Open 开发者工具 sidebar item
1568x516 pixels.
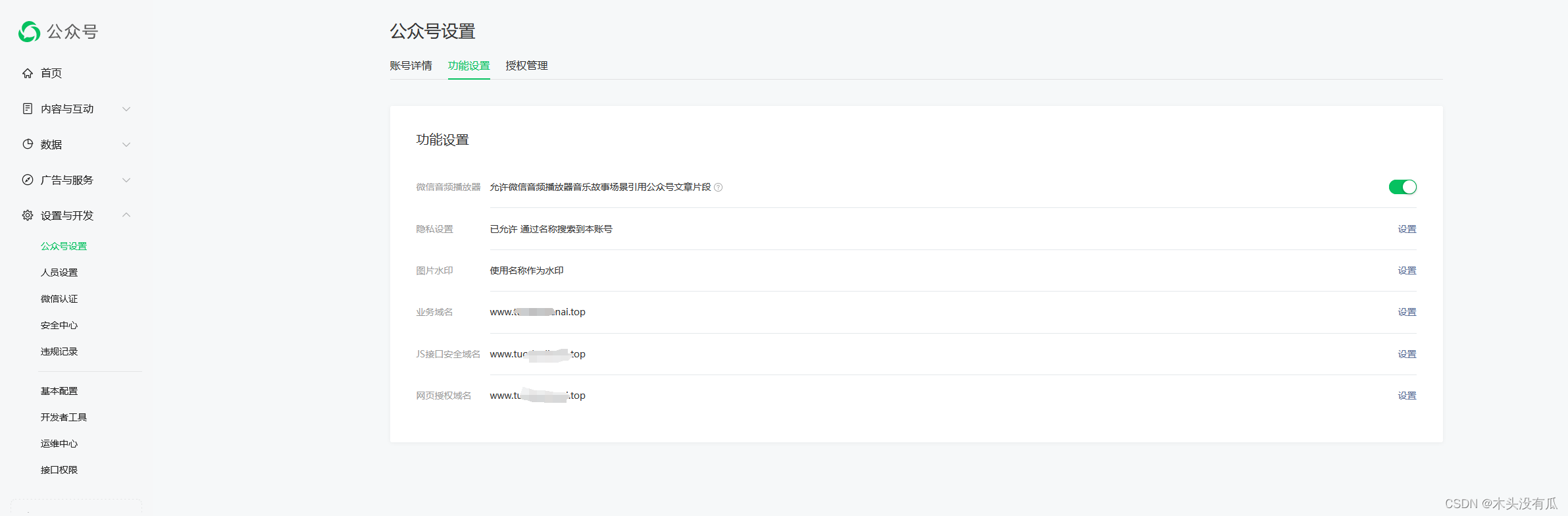click(x=64, y=417)
